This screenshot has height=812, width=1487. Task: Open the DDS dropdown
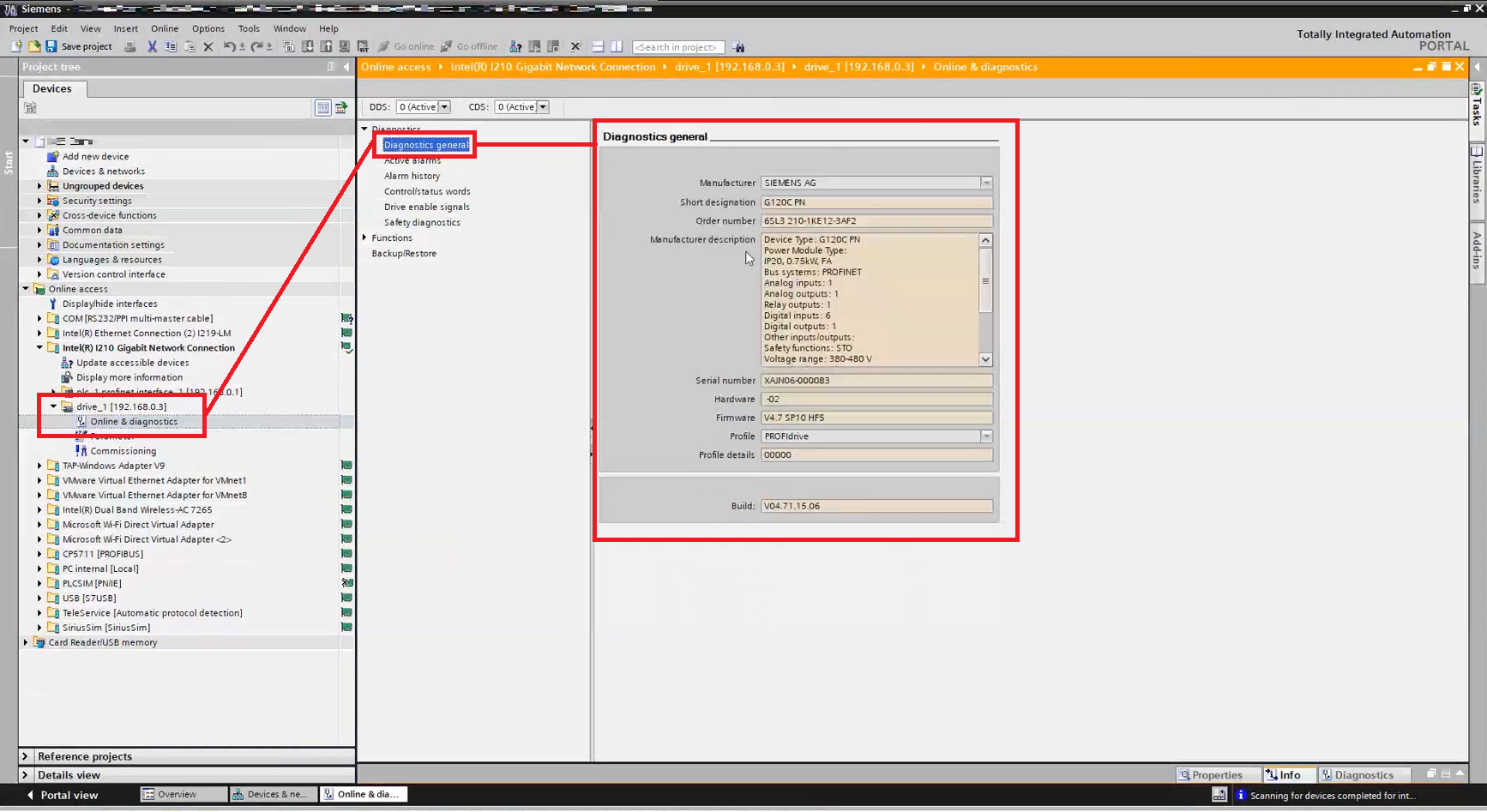(444, 107)
